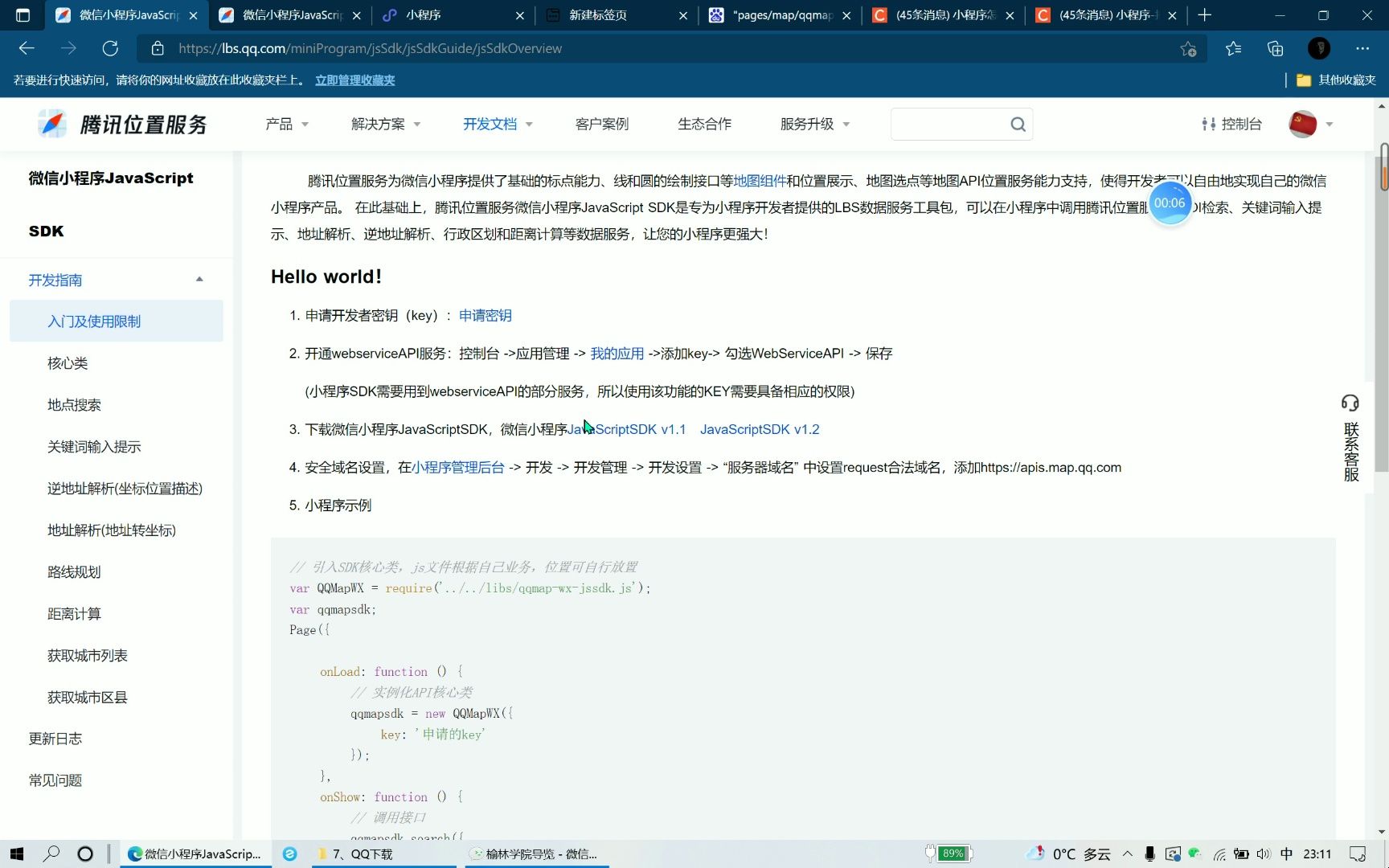The width and height of the screenshot is (1389, 868).
Task: Select 路线规划 in the sidebar
Action: point(74,572)
